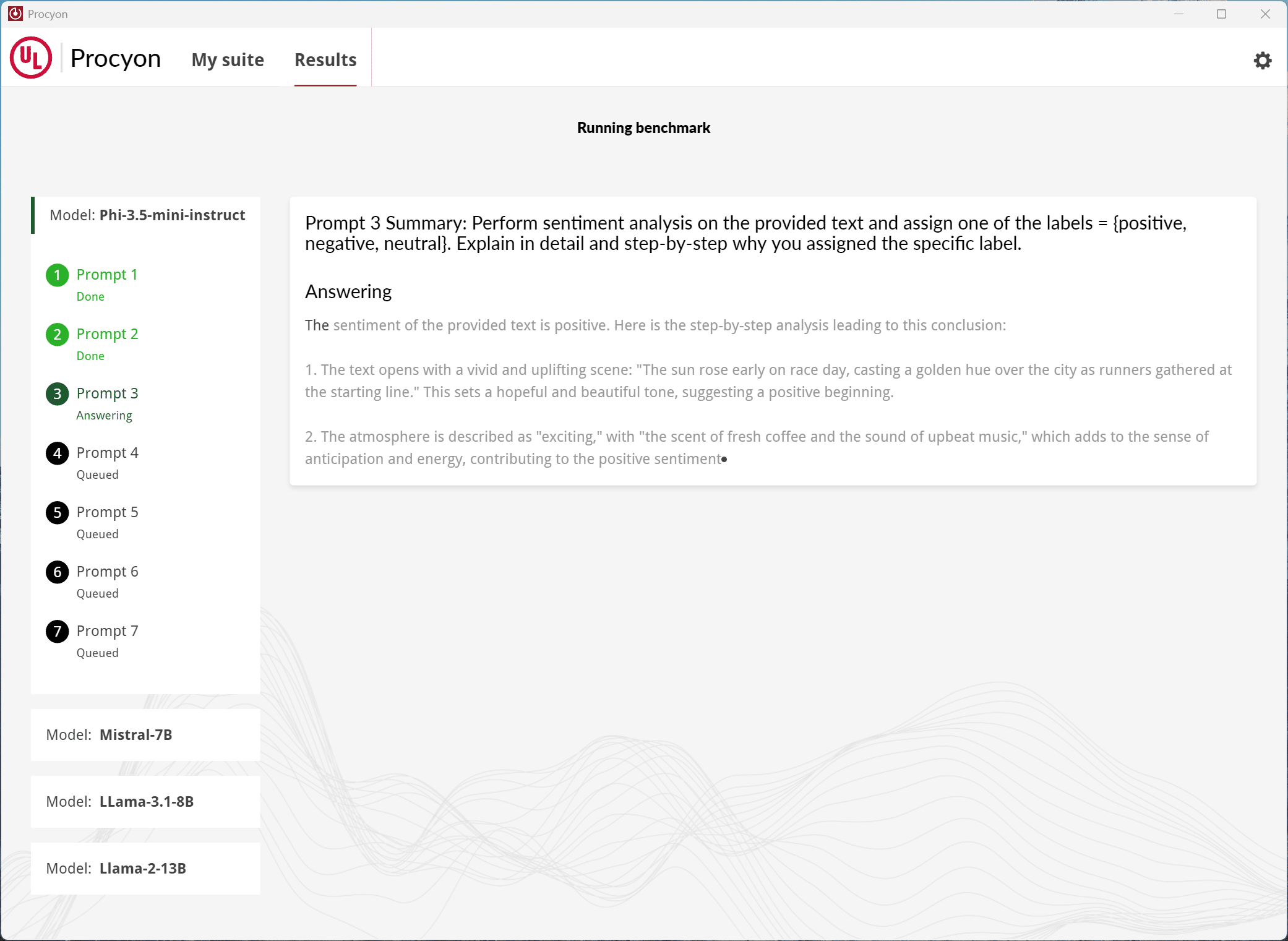
Task: Switch to the Results tab
Action: [325, 59]
